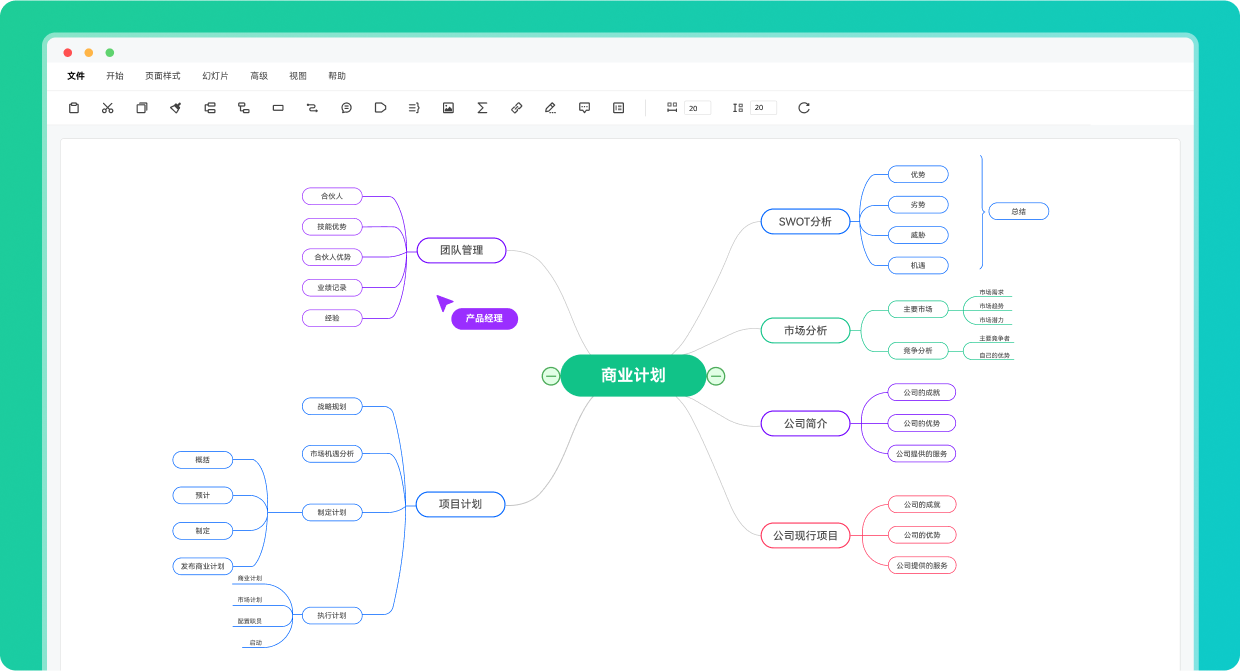Image resolution: width=1240 pixels, height=671 pixels.
Task: Open the 帮助 menu
Action: point(335,76)
